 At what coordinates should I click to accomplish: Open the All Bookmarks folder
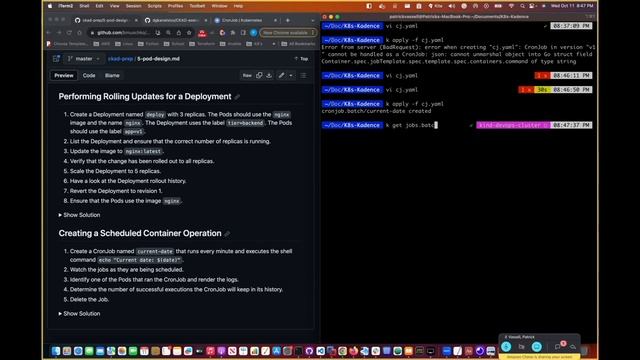click(x=298, y=44)
